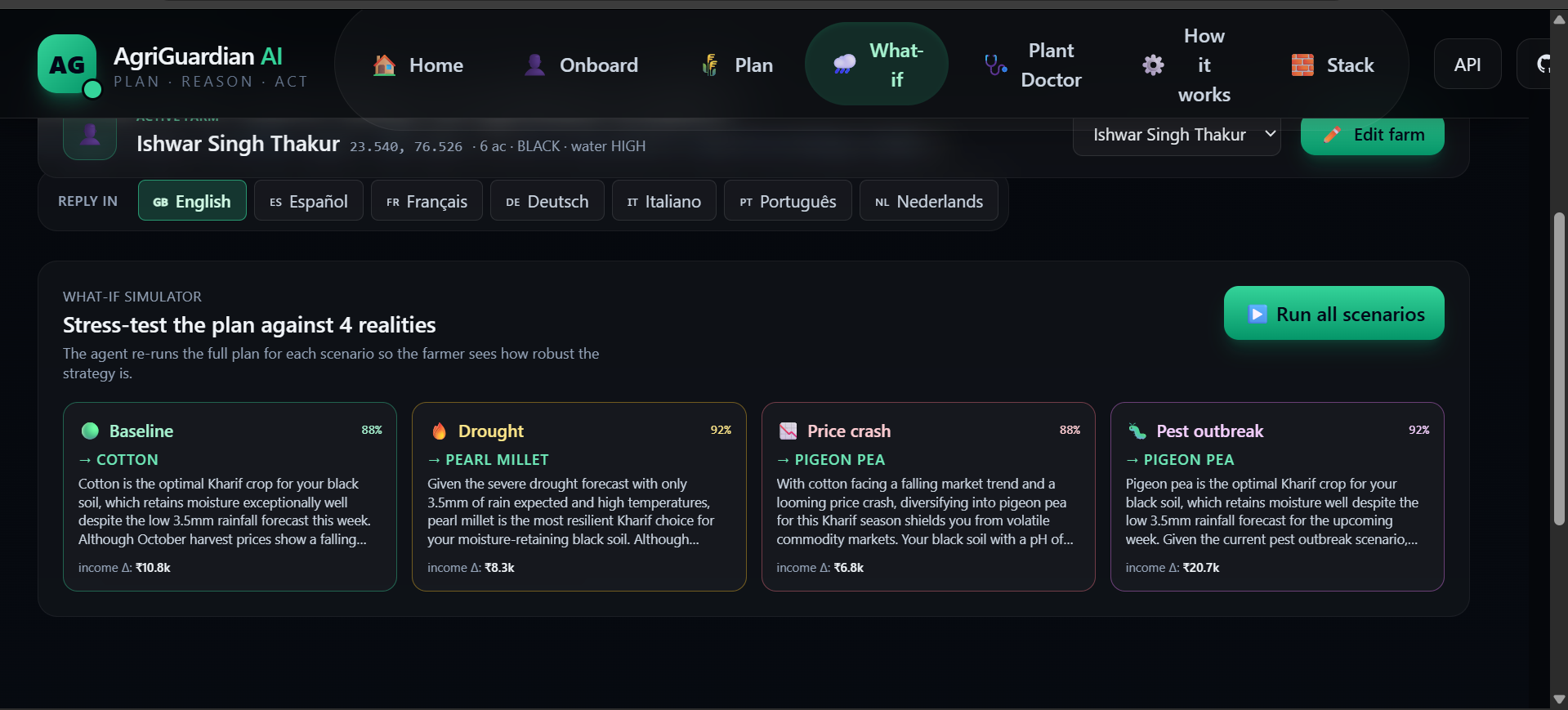Open the Drought scenario card
The image size is (1568, 710).
coord(579,497)
